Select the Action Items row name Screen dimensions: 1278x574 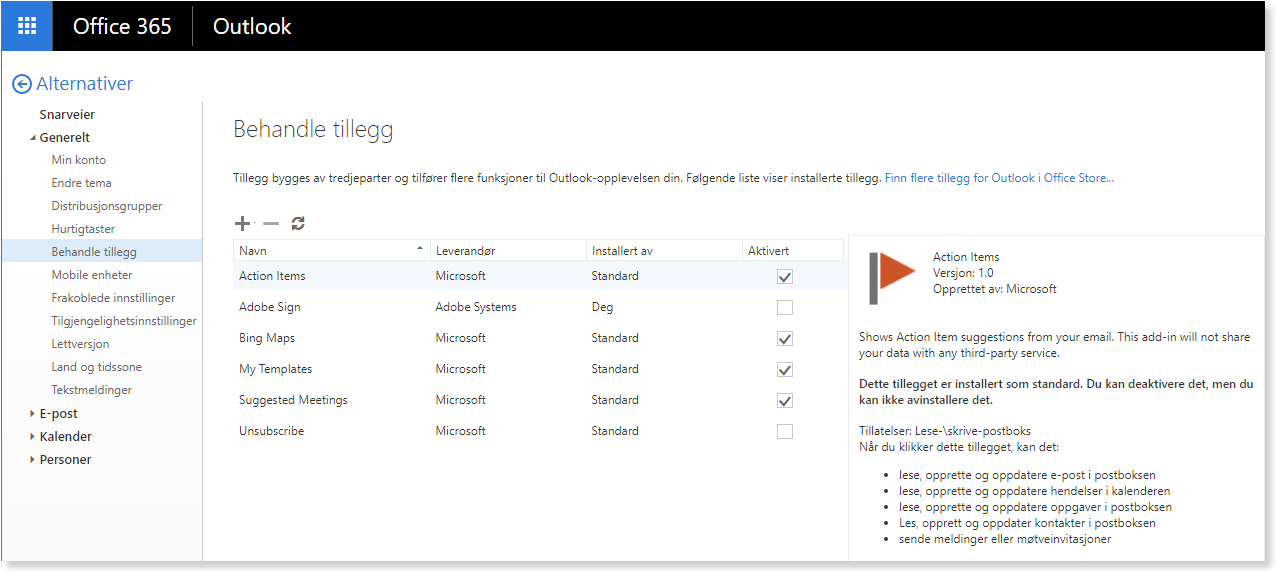coord(272,276)
